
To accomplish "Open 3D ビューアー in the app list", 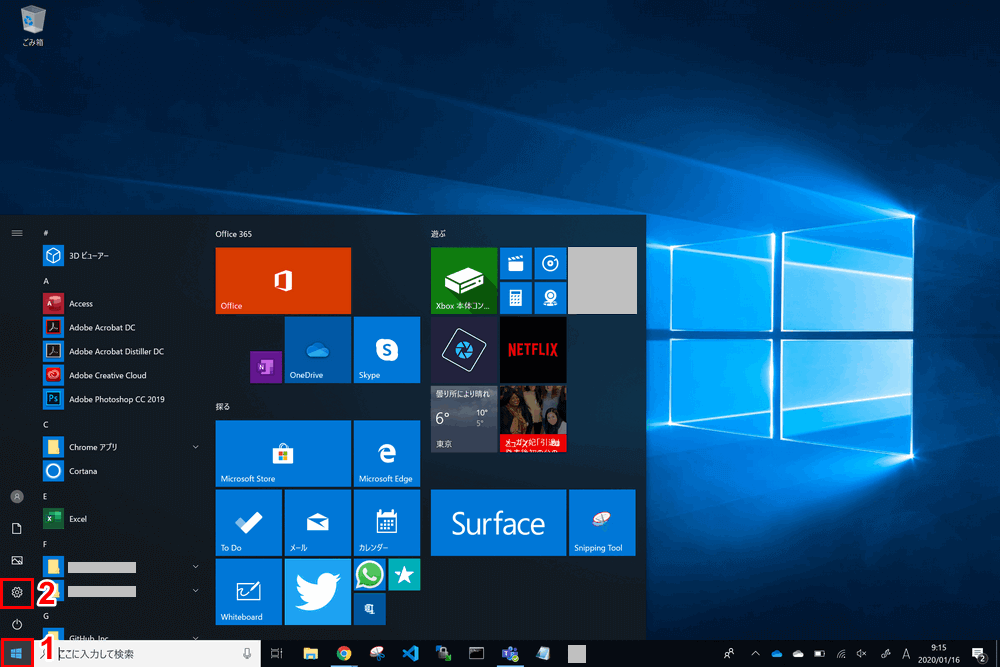I will (x=121, y=256).
